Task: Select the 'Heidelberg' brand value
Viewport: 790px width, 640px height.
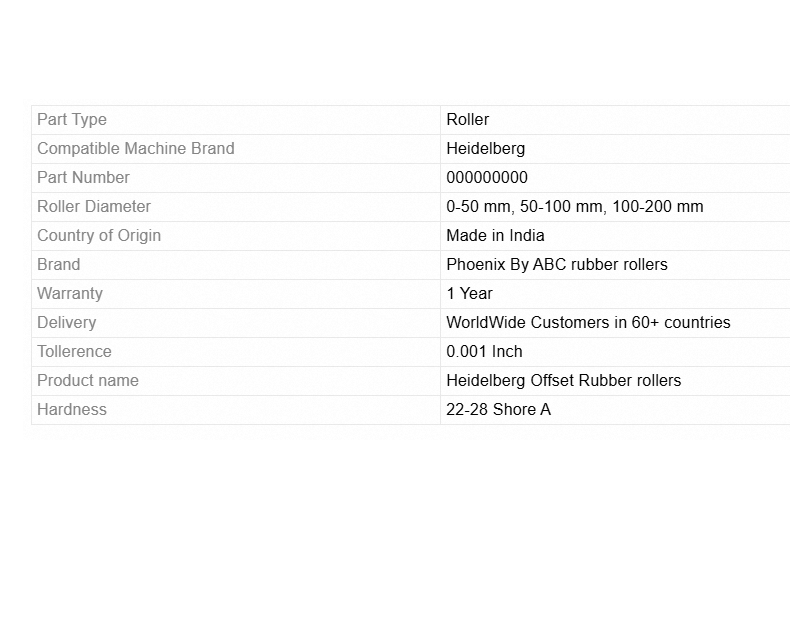Action: (486, 149)
